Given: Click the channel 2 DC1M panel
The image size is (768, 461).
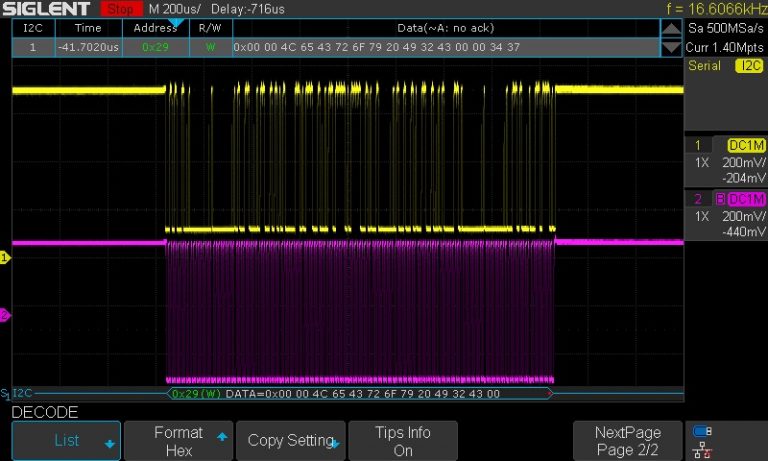Looking at the screenshot, I should pyautogui.click(x=726, y=216).
